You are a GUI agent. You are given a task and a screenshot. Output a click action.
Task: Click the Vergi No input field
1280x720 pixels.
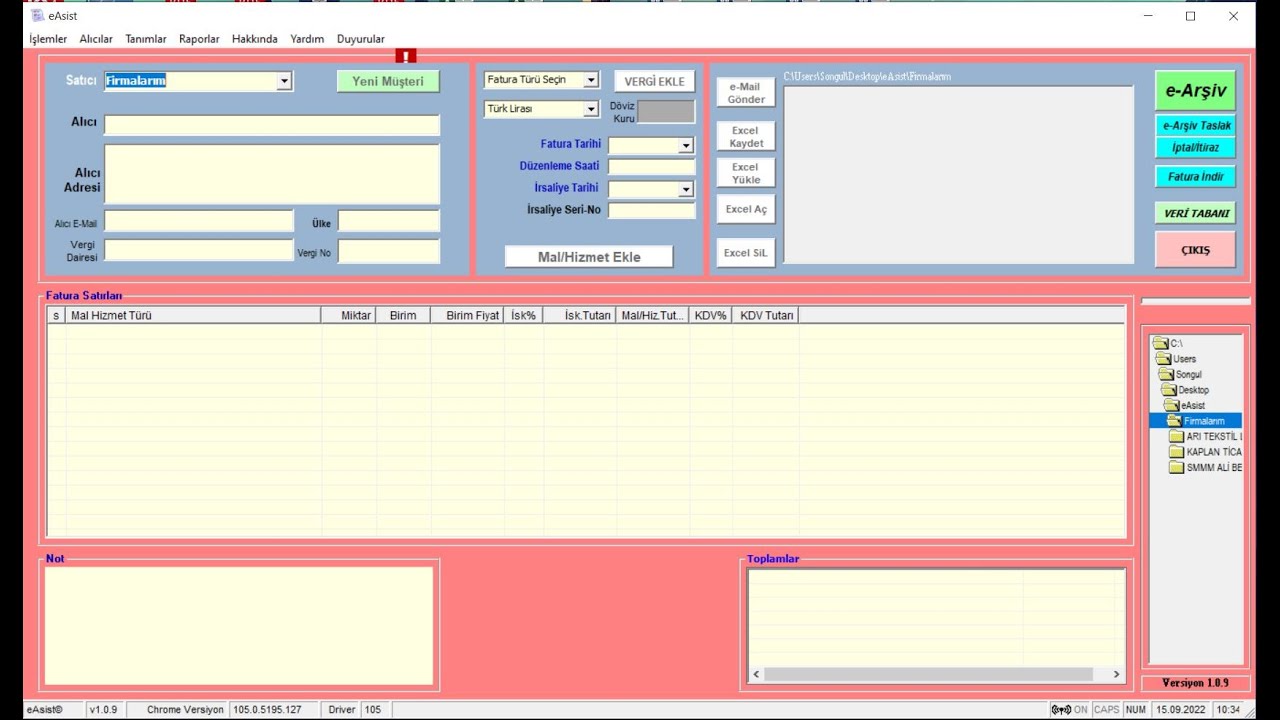click(x=389, y=251)
